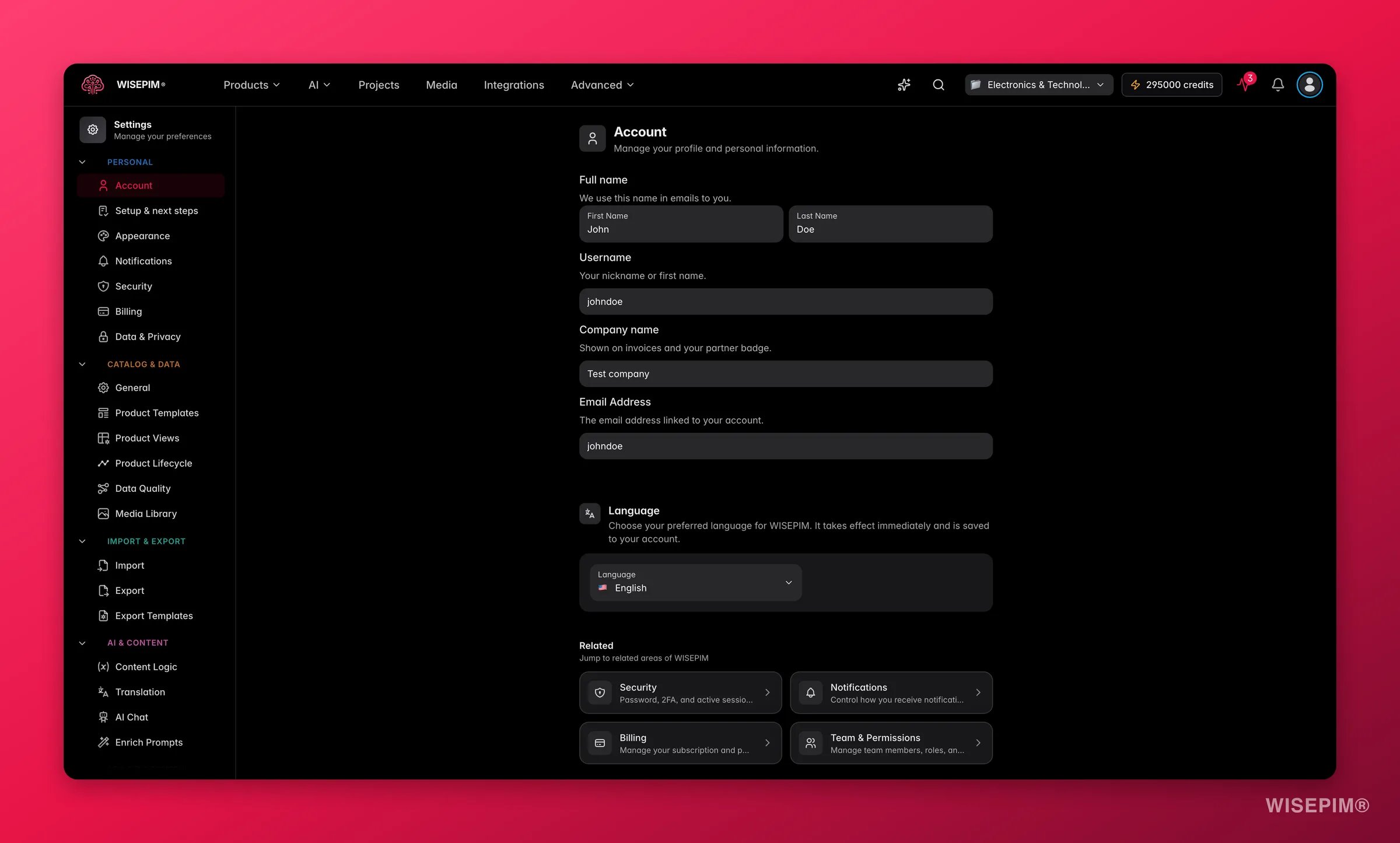Select Content Logic label in the sidebar
The image size is (1400, 843).
click(x=146, y=667)
